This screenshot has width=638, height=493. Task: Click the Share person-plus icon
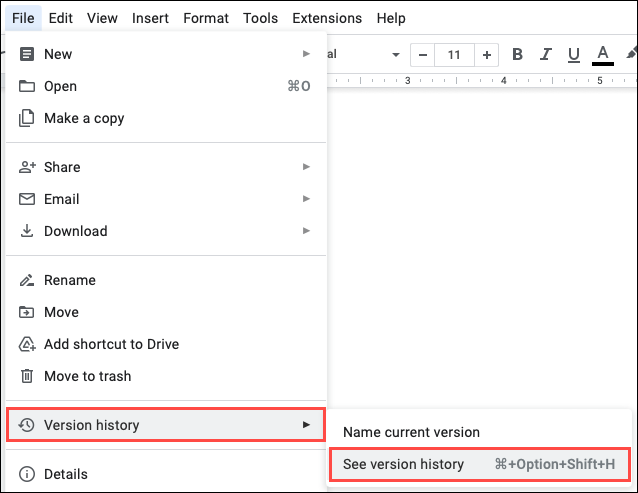pyautogui.click(x=27, y=167)
